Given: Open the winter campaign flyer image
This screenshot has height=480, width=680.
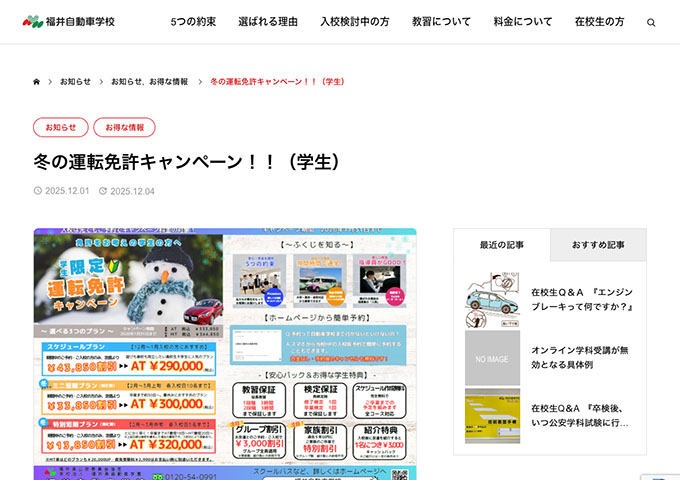Looking at the screenshot, I should coord(225,354).
